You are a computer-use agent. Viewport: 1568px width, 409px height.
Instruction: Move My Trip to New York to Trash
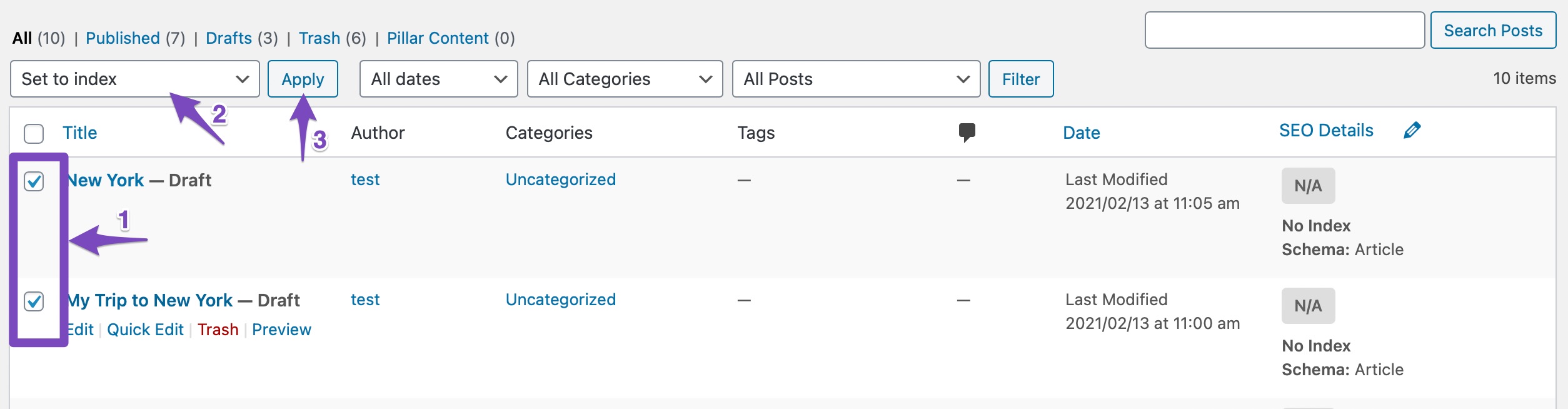pyautogui.click(x=218, y=330)
